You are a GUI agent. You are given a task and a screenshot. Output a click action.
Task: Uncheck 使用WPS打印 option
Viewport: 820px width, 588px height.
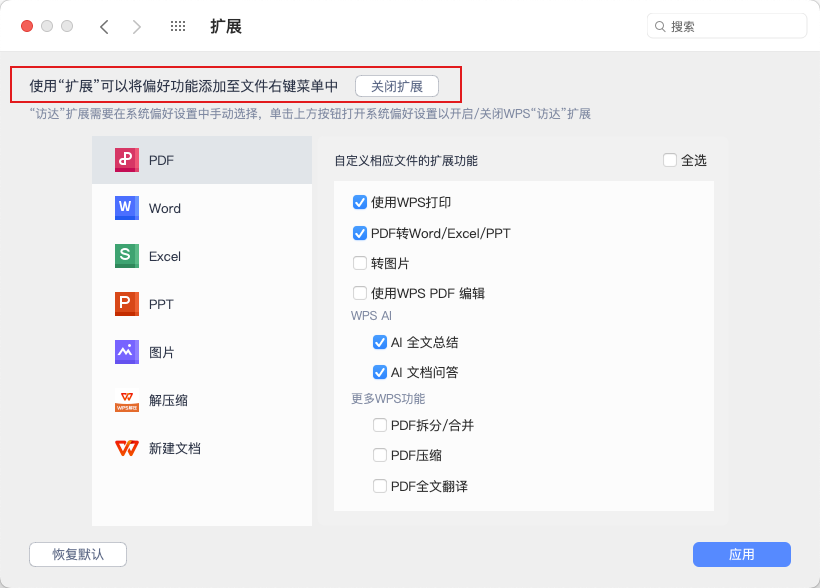pos(360,202)
